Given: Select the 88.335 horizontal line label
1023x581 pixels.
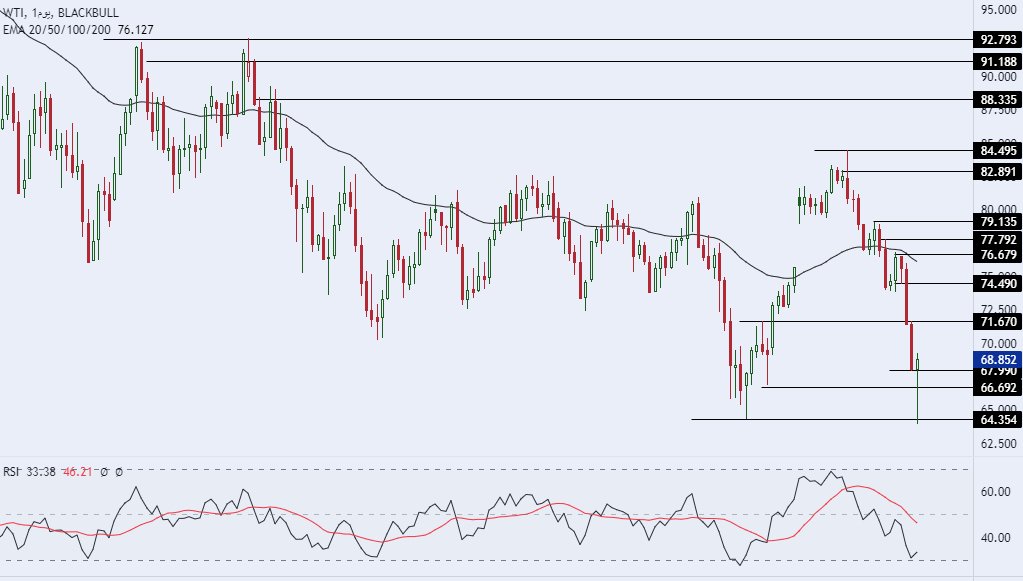Looking at the screenshot, I should coord(998,100).
